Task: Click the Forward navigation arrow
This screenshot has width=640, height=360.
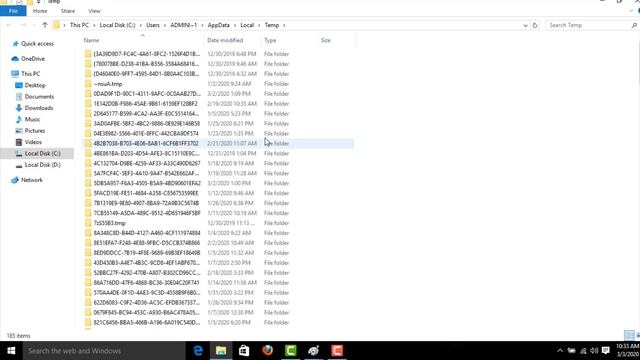Action: 23,25
